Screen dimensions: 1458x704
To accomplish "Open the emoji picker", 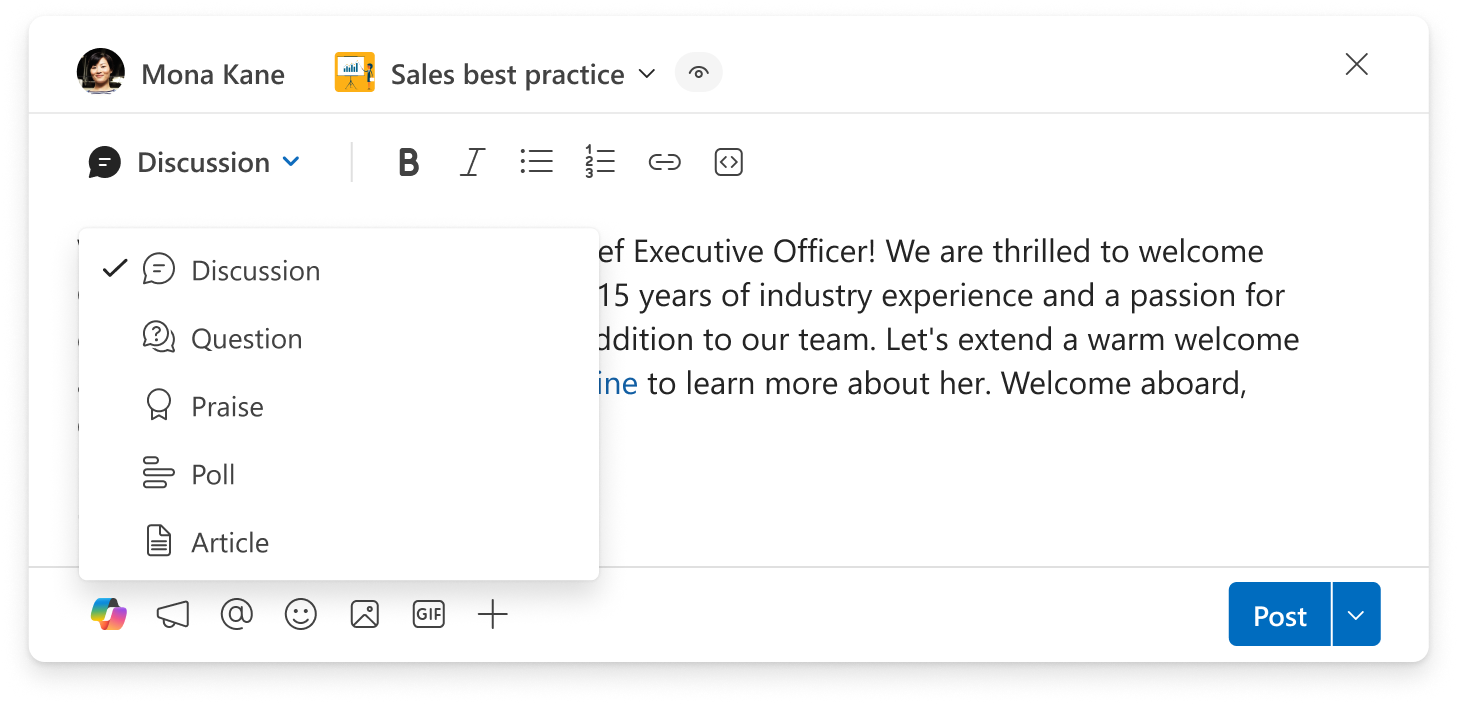I will (x=300, y=614).
